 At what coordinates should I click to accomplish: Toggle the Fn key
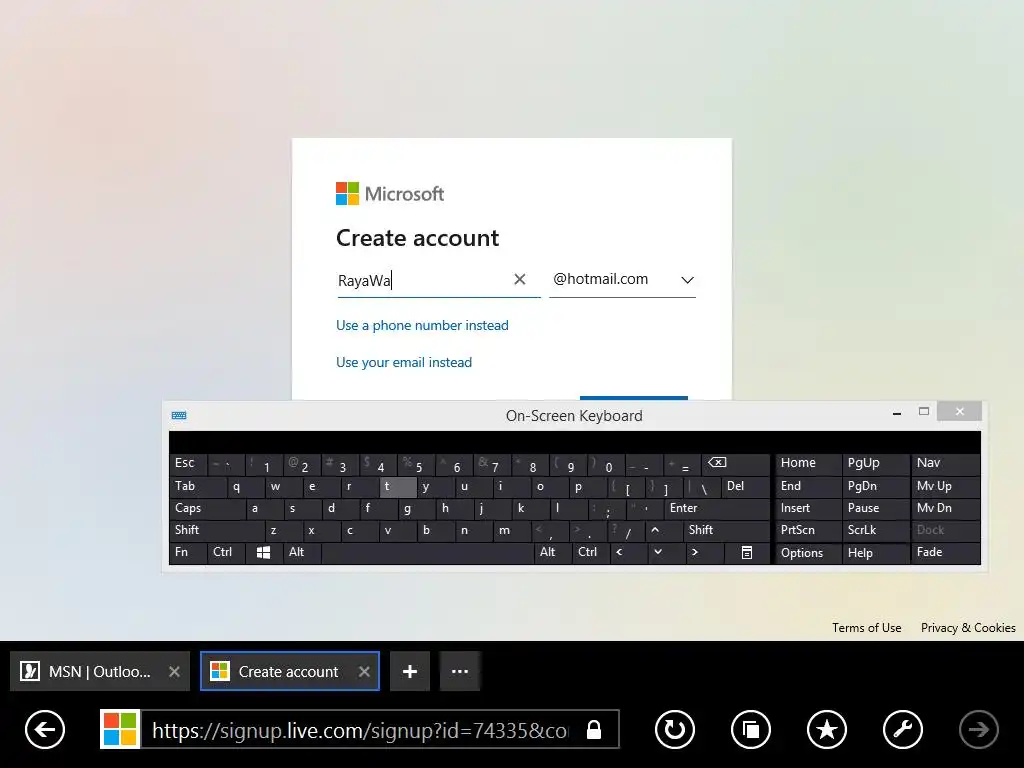[x=187, y=552]
